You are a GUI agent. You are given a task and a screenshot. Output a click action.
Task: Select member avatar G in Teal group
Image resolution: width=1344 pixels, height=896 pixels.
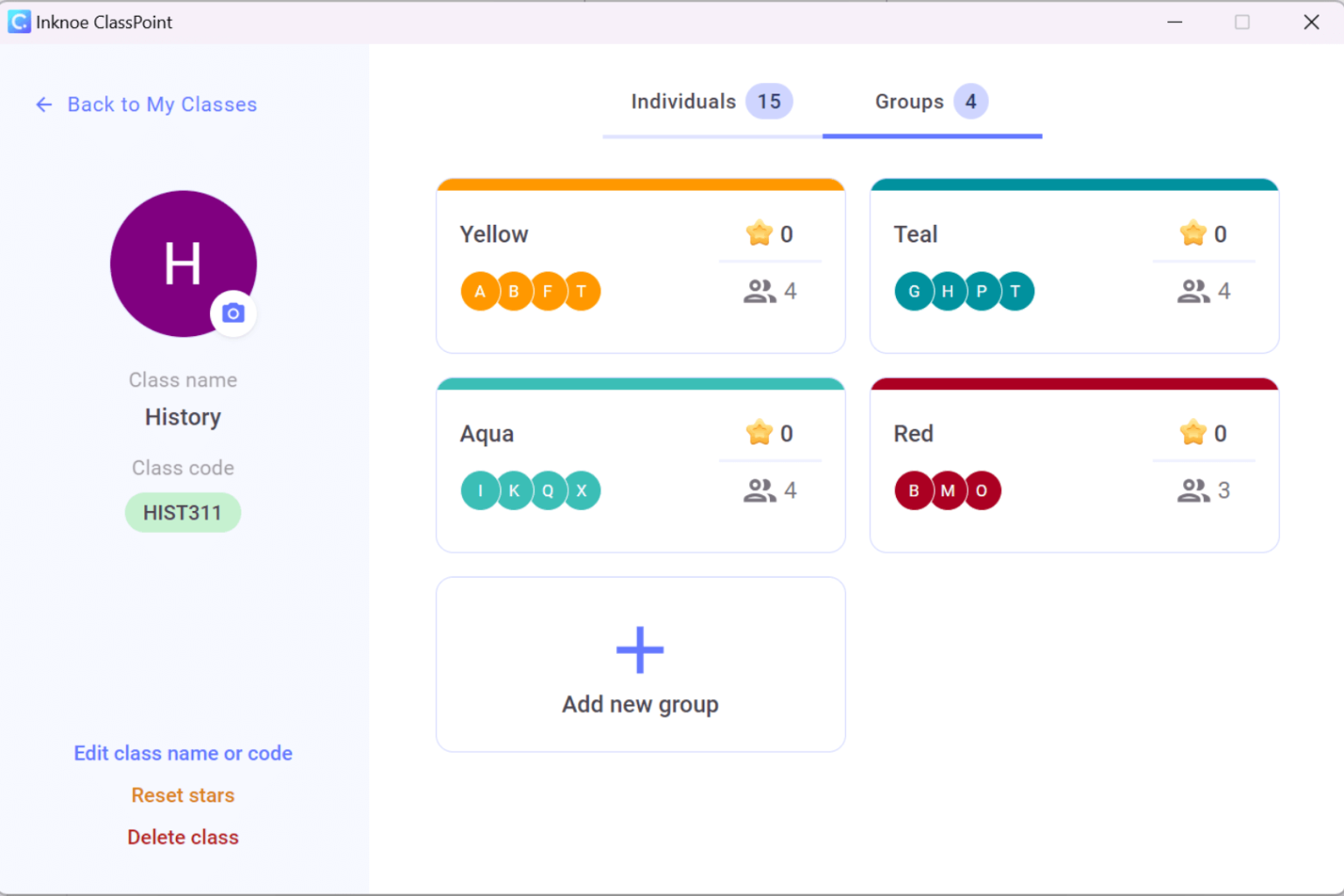(x=913, y=290)
